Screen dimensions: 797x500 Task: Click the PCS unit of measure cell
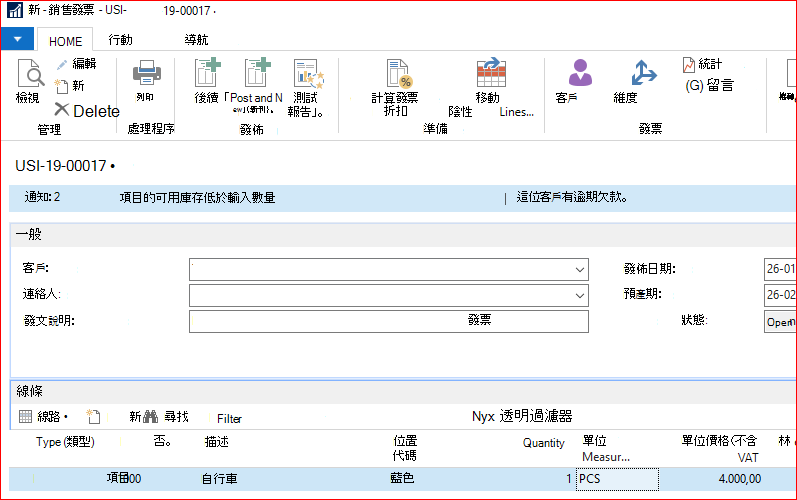point(617,479)
